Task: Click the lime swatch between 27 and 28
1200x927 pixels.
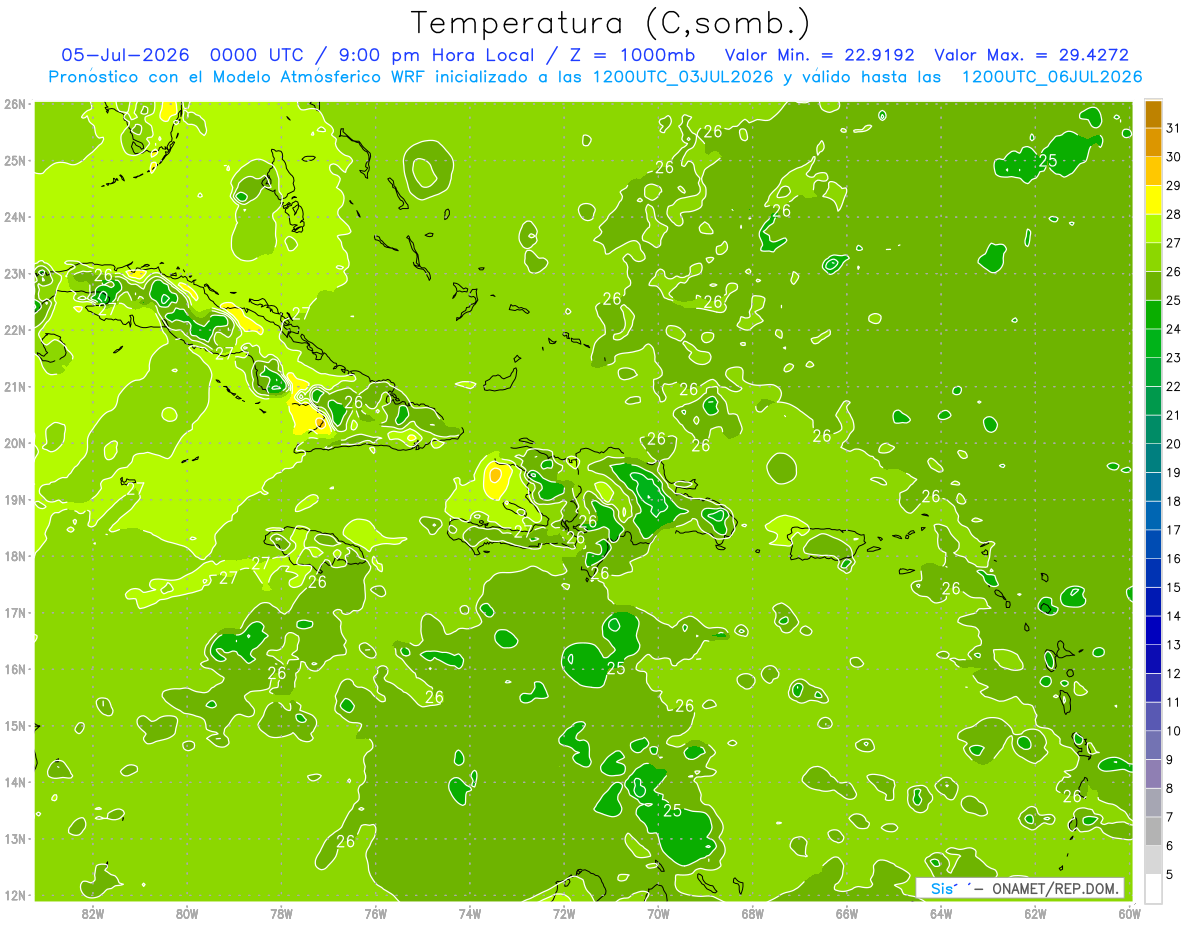Action: pos(1153,229)
